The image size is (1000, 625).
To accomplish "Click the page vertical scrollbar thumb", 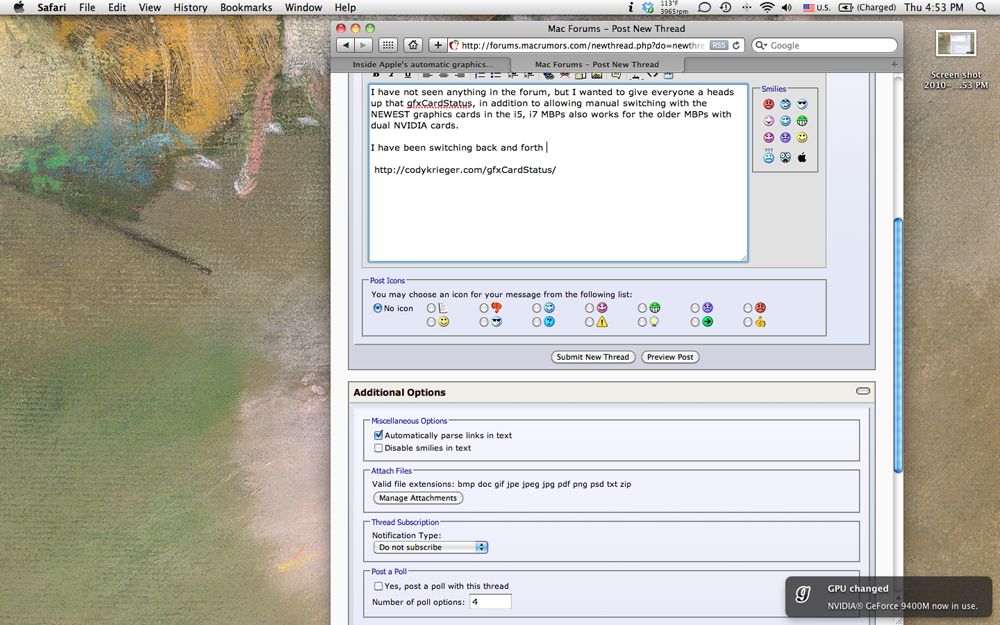I will pyautogui.click(x=898, y=346).
